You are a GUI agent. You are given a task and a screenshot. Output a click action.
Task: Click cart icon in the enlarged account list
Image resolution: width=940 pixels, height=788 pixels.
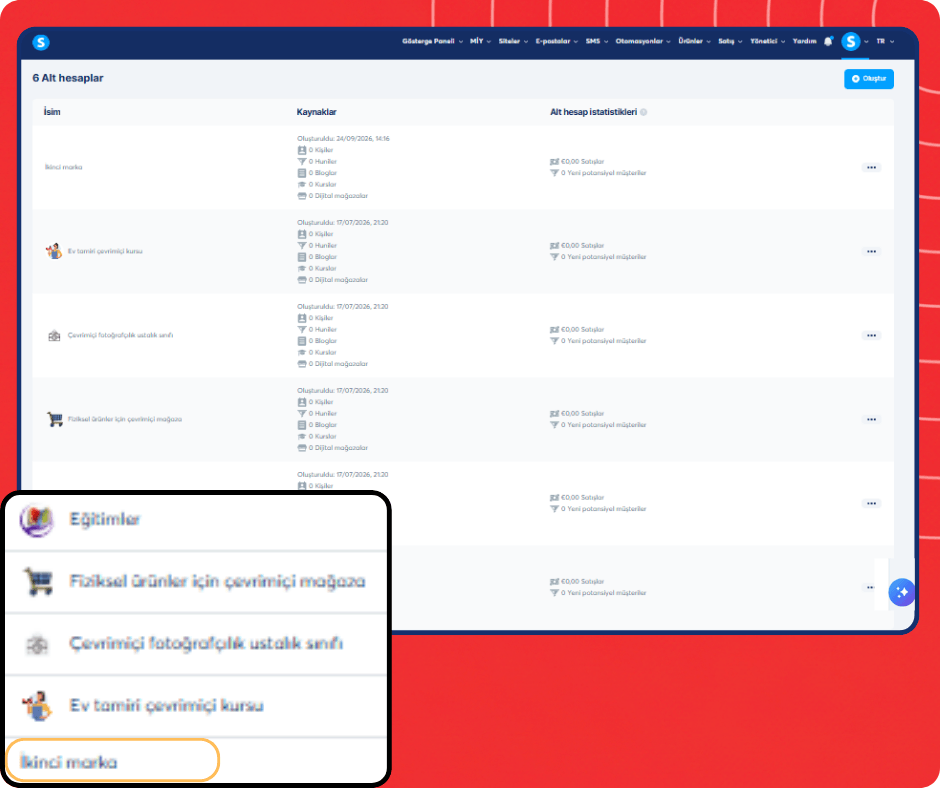[38, 581]
